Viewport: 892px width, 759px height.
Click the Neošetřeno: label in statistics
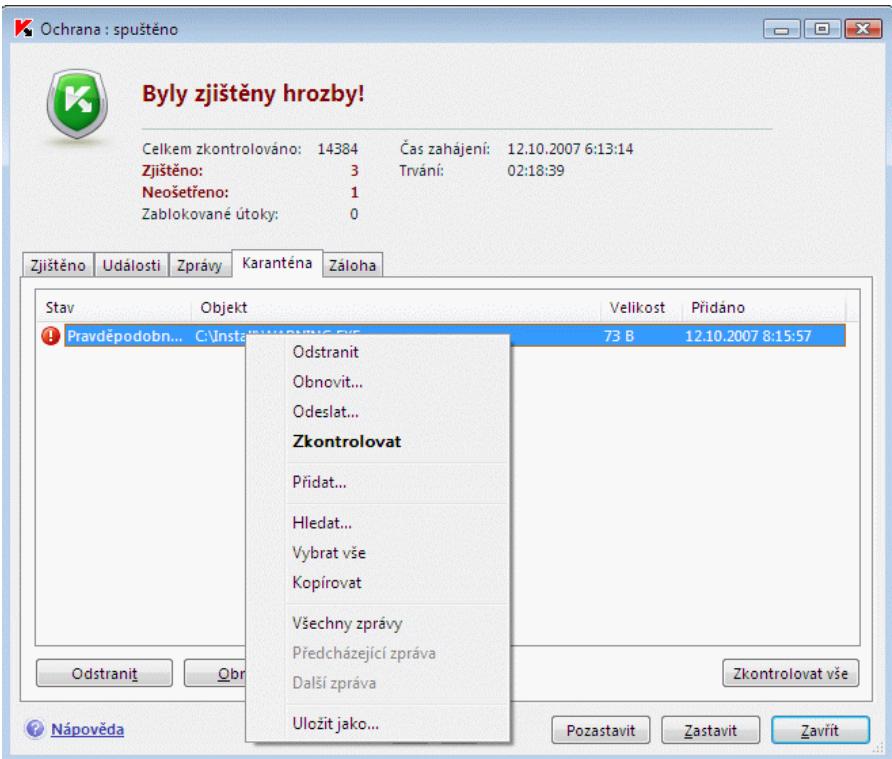click(185, 192)
